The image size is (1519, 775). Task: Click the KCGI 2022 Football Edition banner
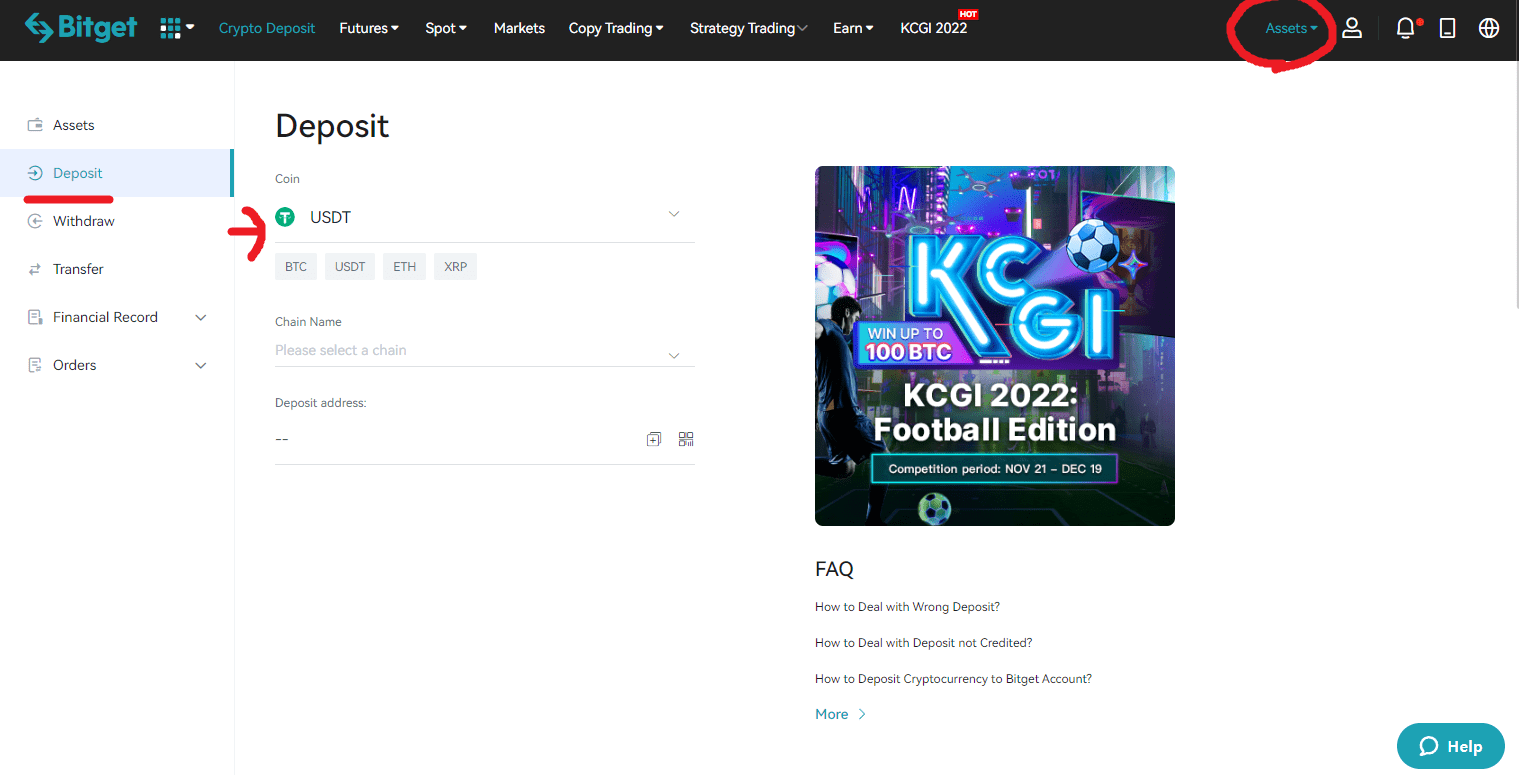(x=994, y=345)
